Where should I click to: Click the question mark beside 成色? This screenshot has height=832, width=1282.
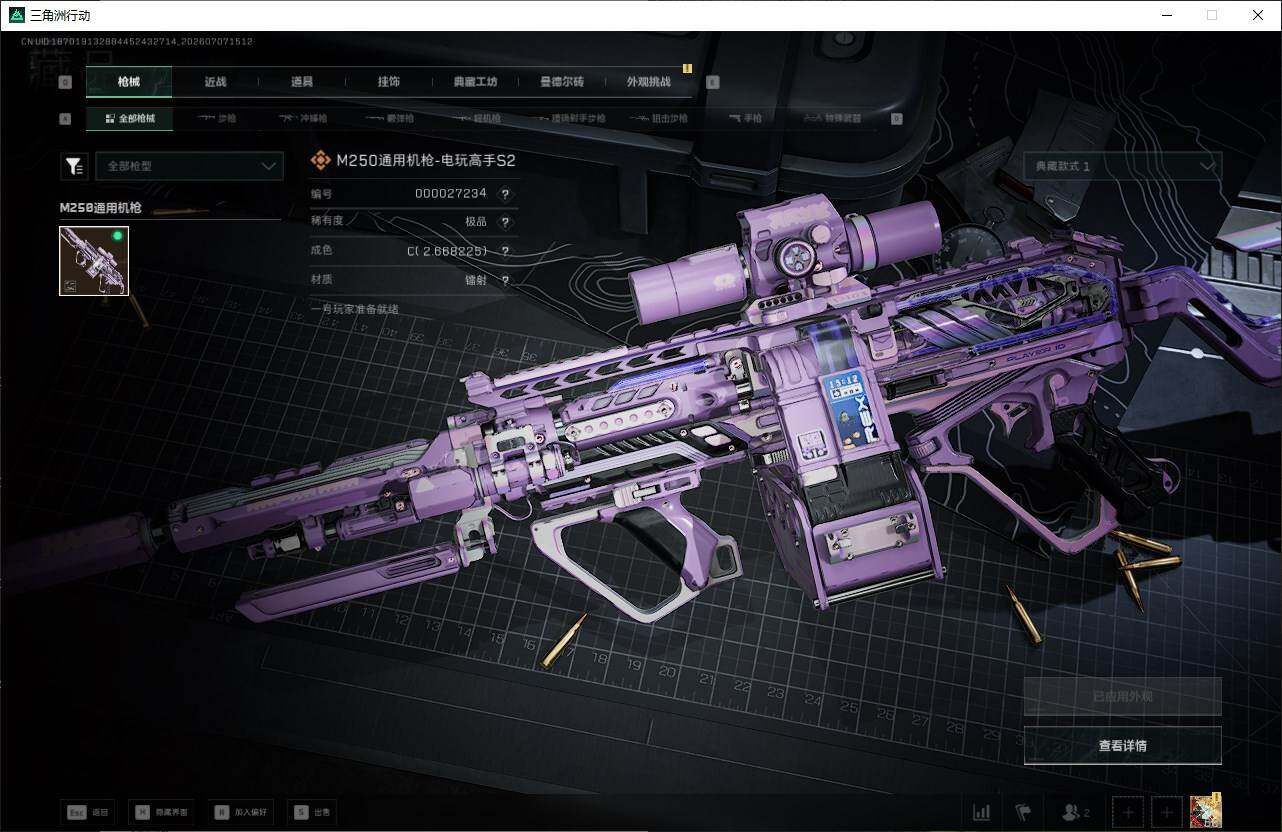click(x=505, y=252)
